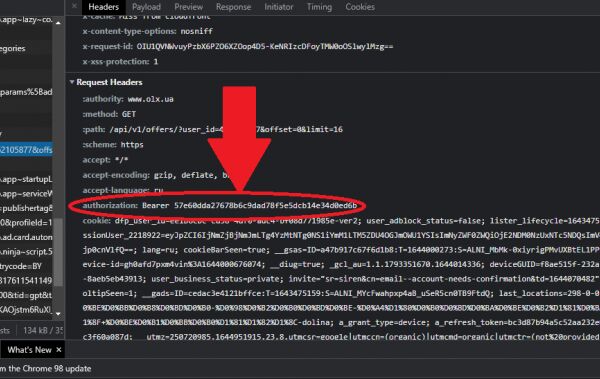Click the accept */* header
Image resolution: width=600 pixels, height=379 pixels.
click(105, 160)
